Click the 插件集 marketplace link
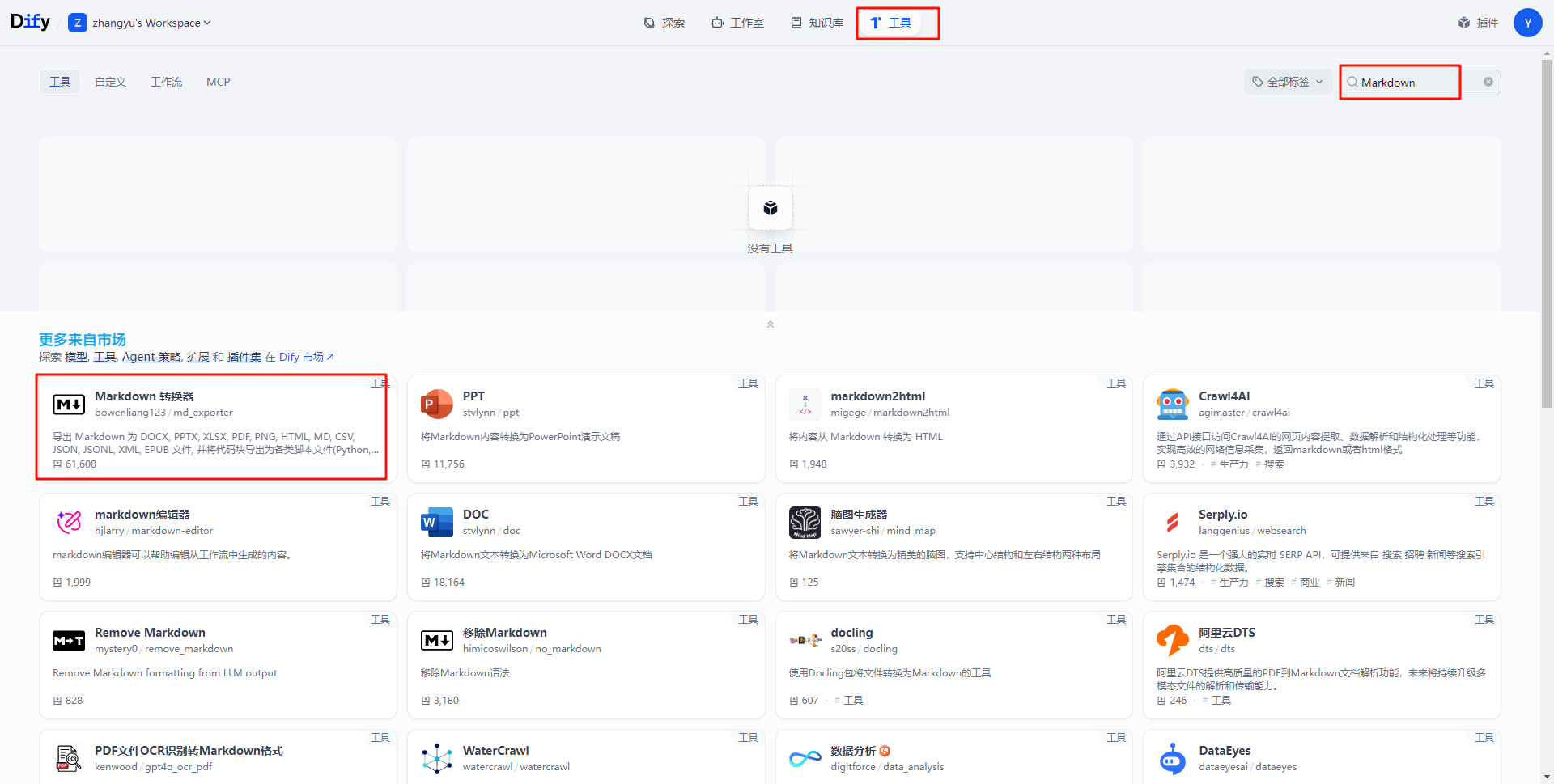This screenshot has height=784, width=1554. (x=244, y=357)
